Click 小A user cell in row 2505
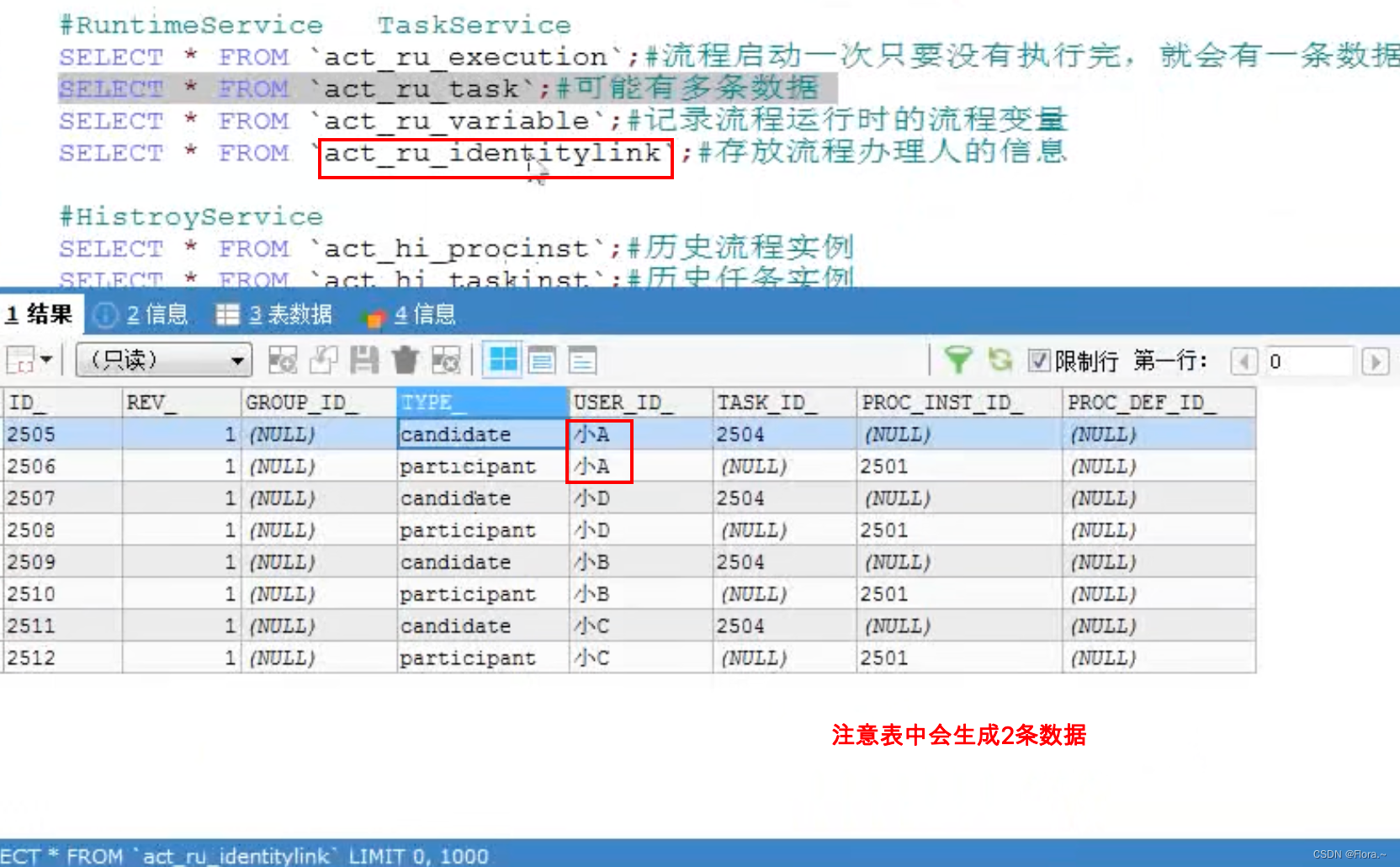The width and height of the screenshot is (1400, 867). [641, 434]
